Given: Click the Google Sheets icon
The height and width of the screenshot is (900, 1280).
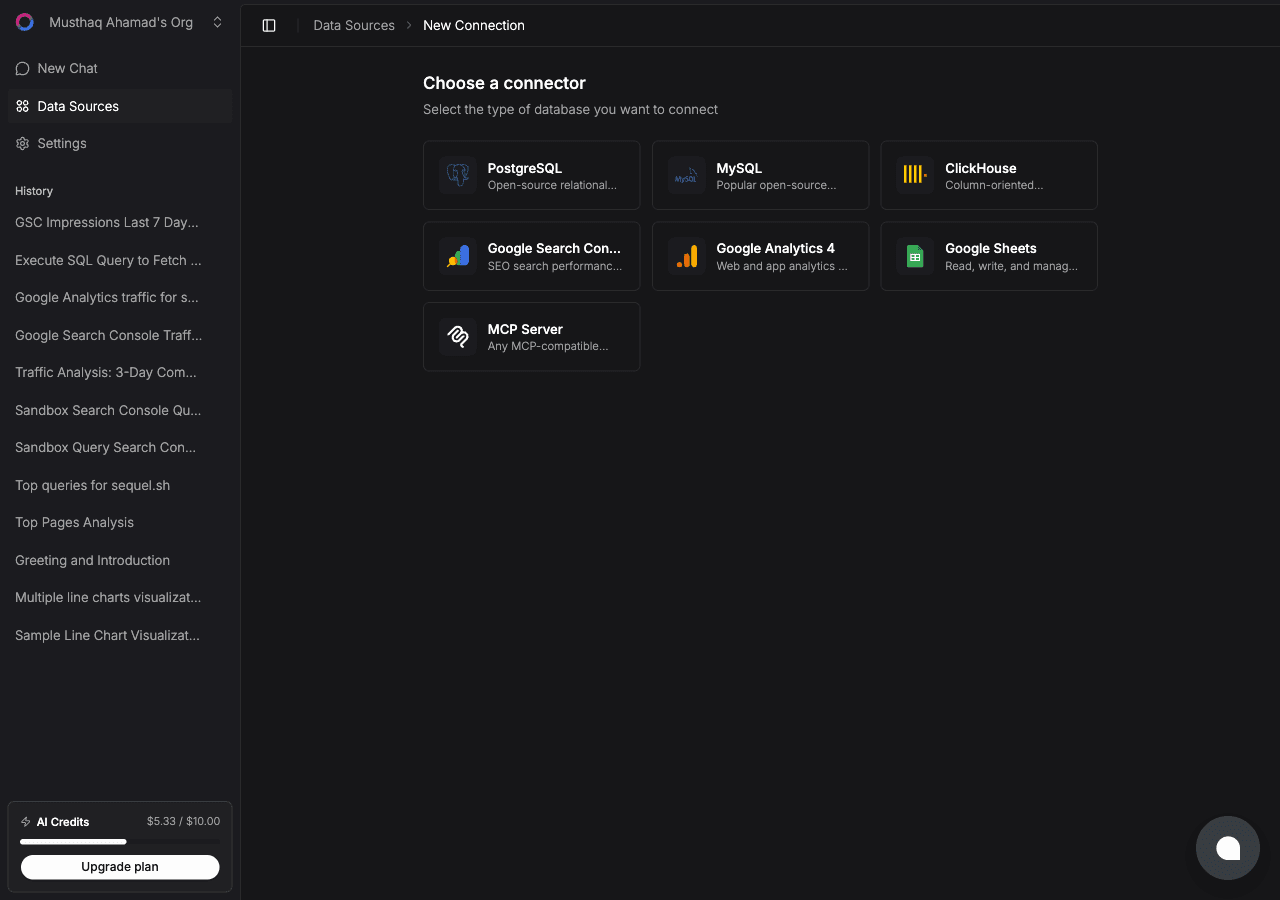Looking at the screenshot, I should 915,256.
